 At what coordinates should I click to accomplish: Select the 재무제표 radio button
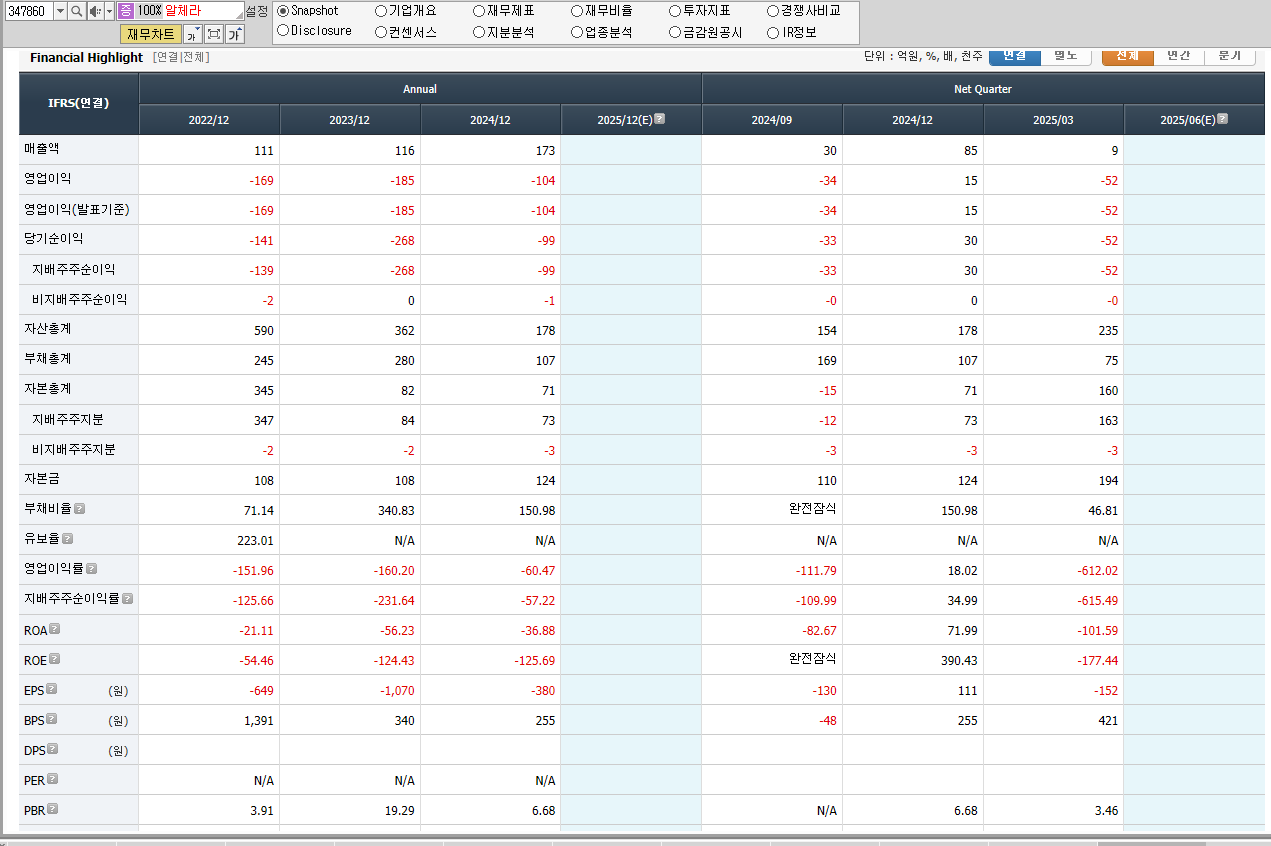(479, 11)
